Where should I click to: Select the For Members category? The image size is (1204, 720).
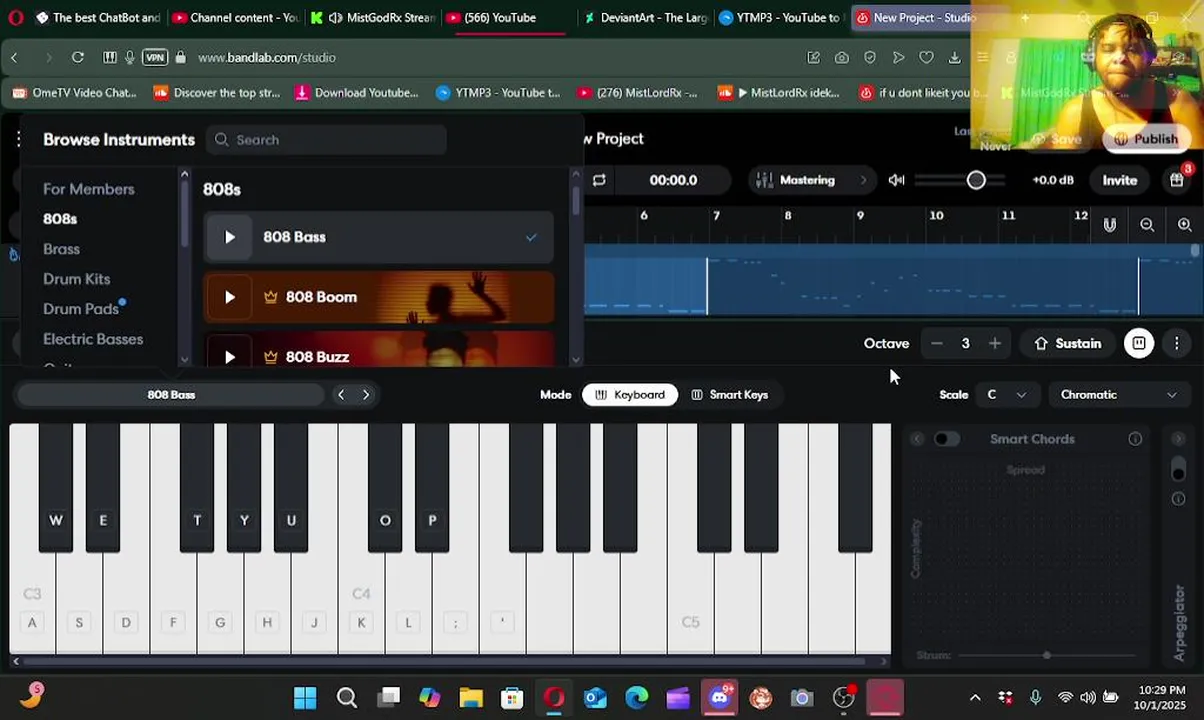[x=89, y=189]
